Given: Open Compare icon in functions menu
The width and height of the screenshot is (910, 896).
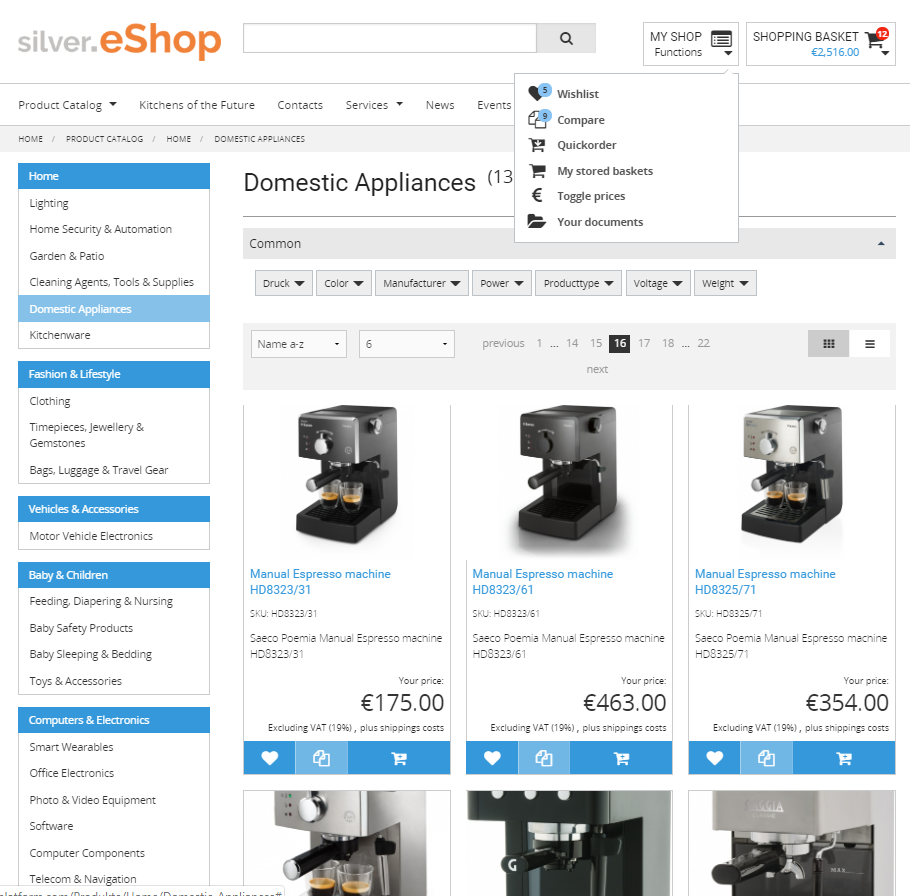Looking at the screenshot, I should pyautogui.click(x=538, y=119).
